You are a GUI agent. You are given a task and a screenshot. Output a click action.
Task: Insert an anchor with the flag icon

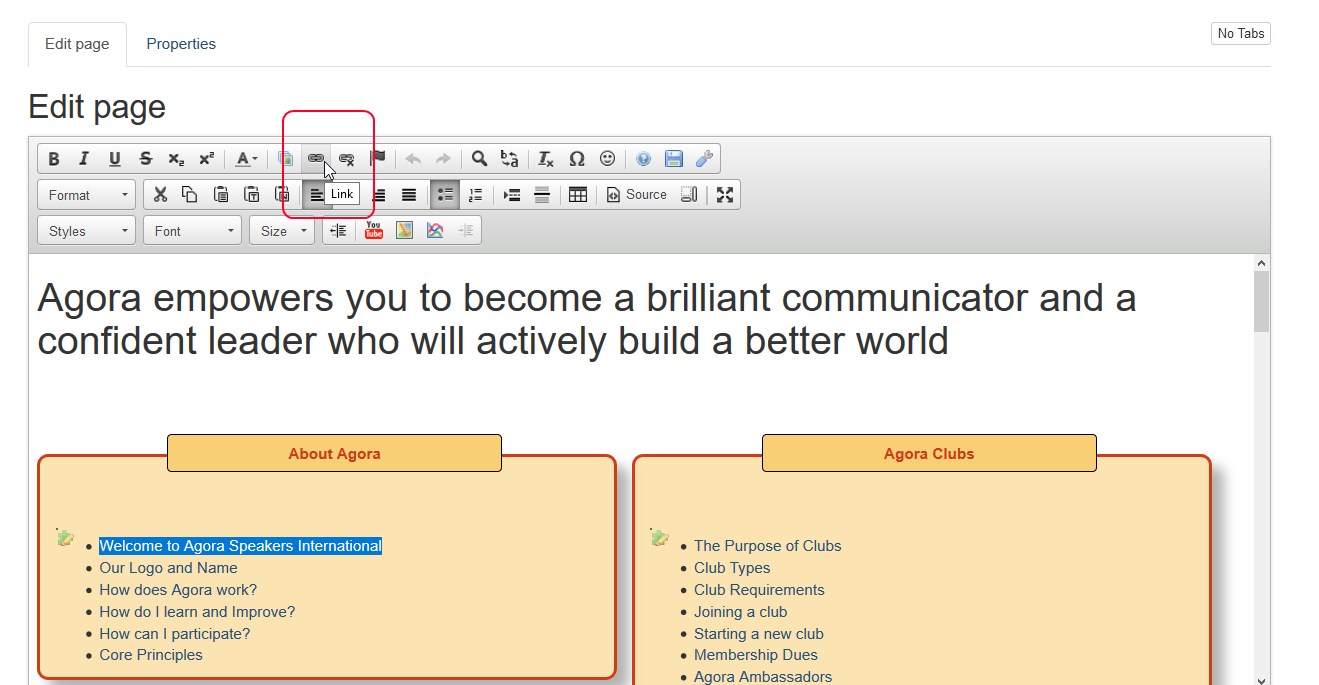377,159
